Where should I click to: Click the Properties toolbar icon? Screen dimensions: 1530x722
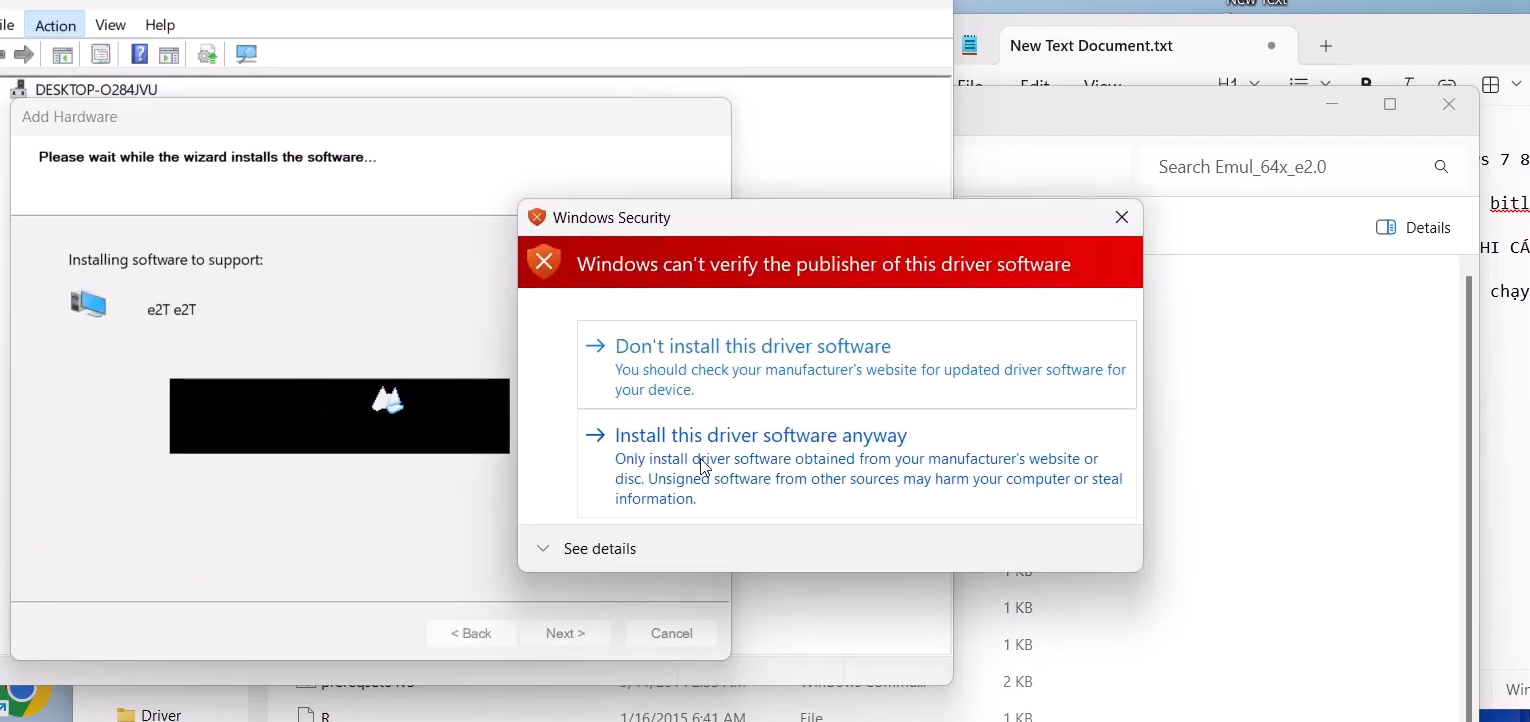click(101, 55)
